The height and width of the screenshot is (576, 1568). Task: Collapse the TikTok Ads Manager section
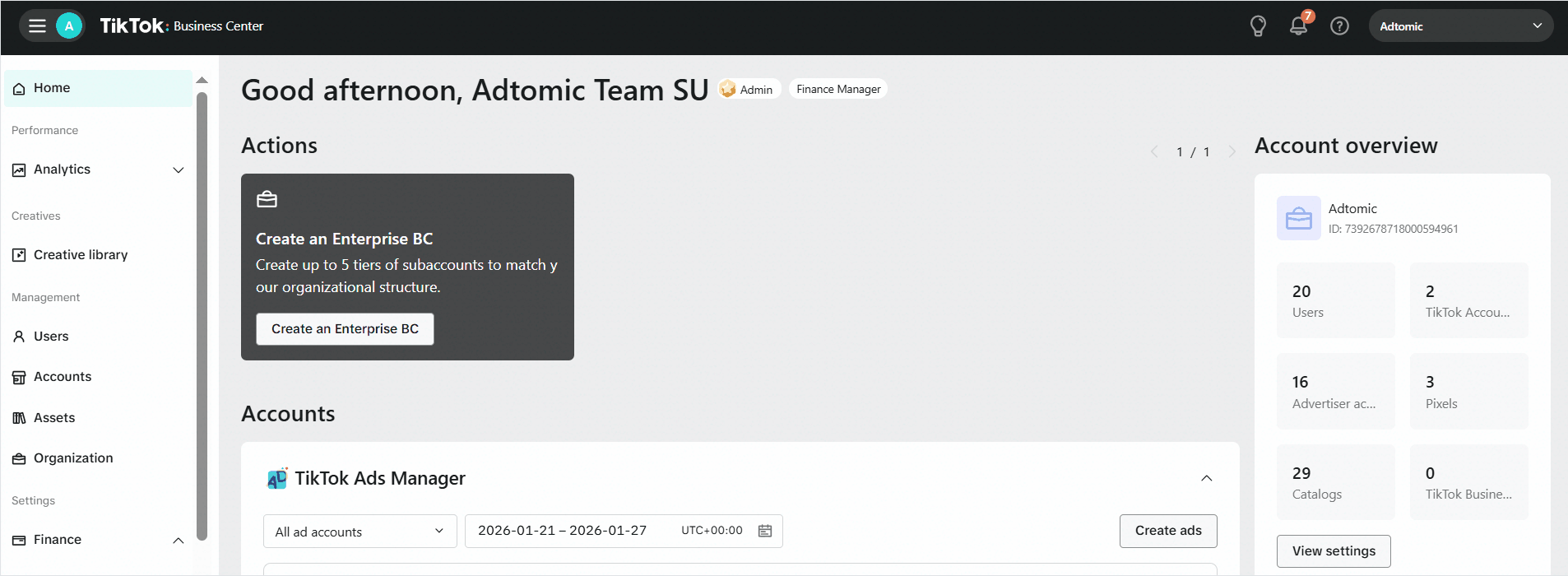[1207, 478]
